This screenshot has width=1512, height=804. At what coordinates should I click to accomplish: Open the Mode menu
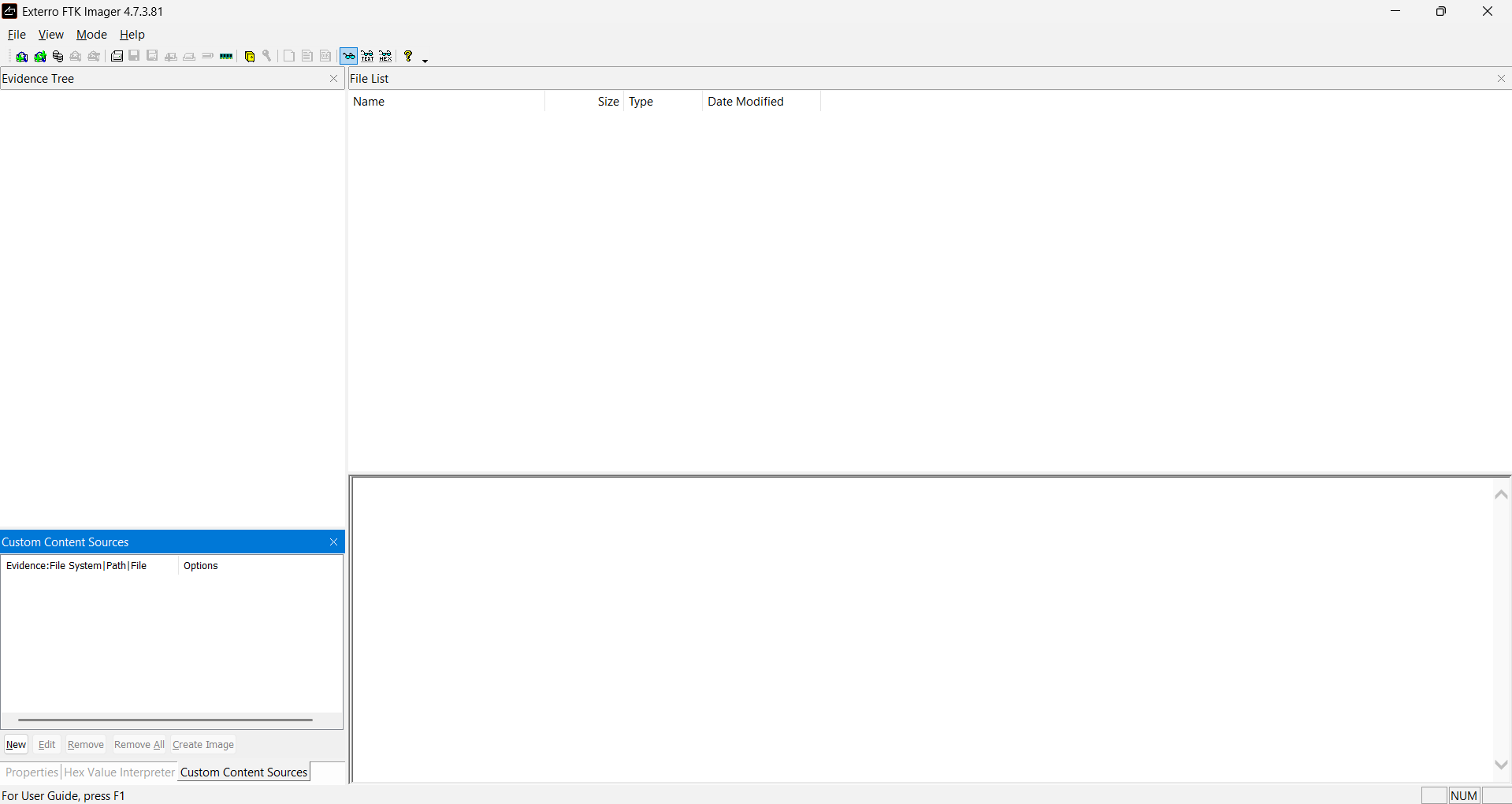click(91, 35)
